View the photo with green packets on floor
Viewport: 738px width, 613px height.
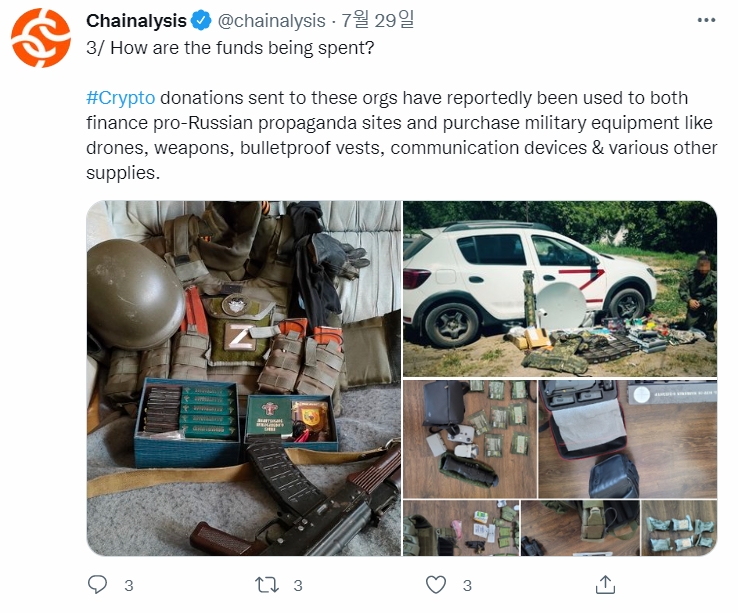coord(470,439)
